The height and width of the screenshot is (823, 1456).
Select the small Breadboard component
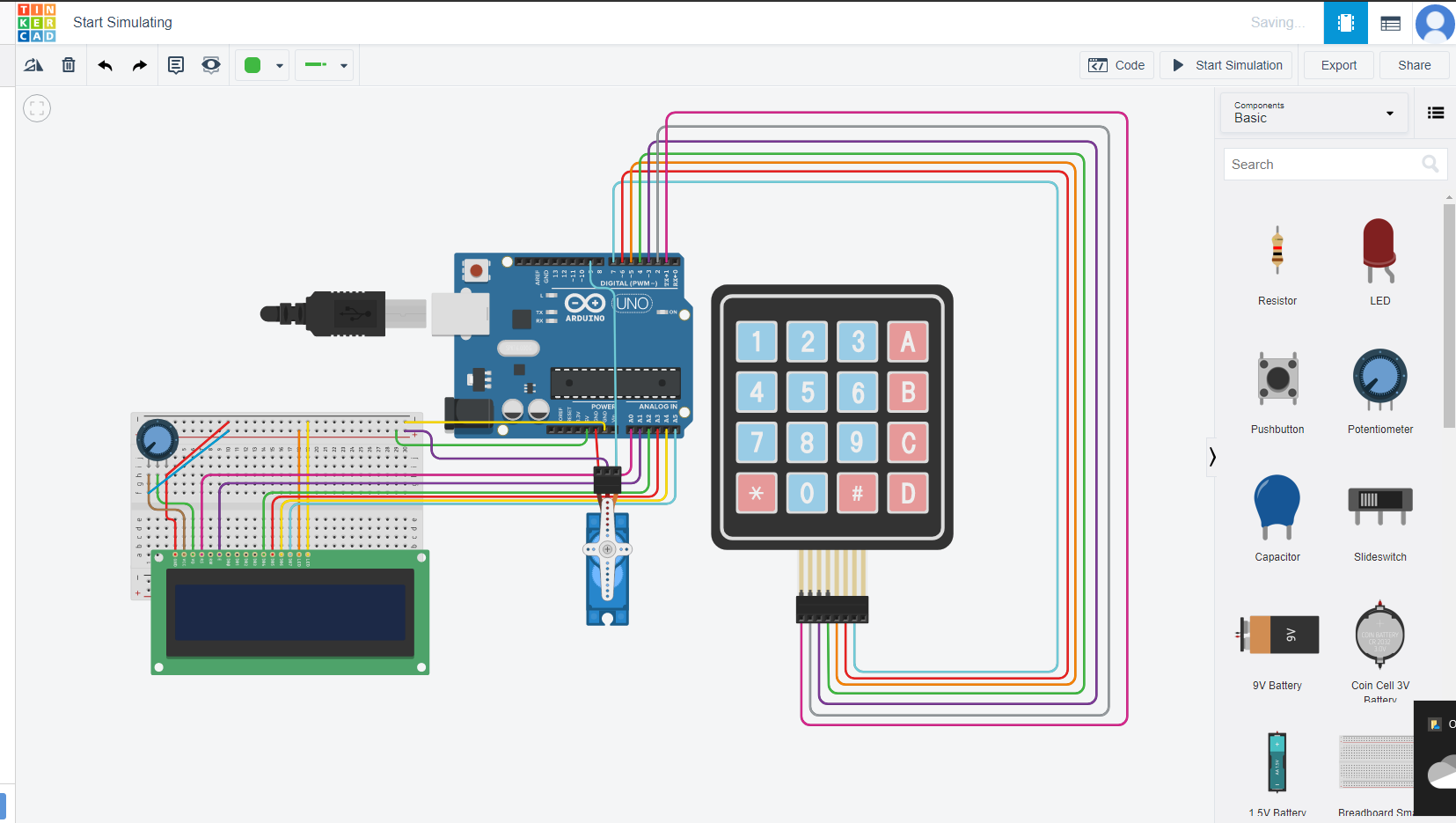(x=1375, y=773)
